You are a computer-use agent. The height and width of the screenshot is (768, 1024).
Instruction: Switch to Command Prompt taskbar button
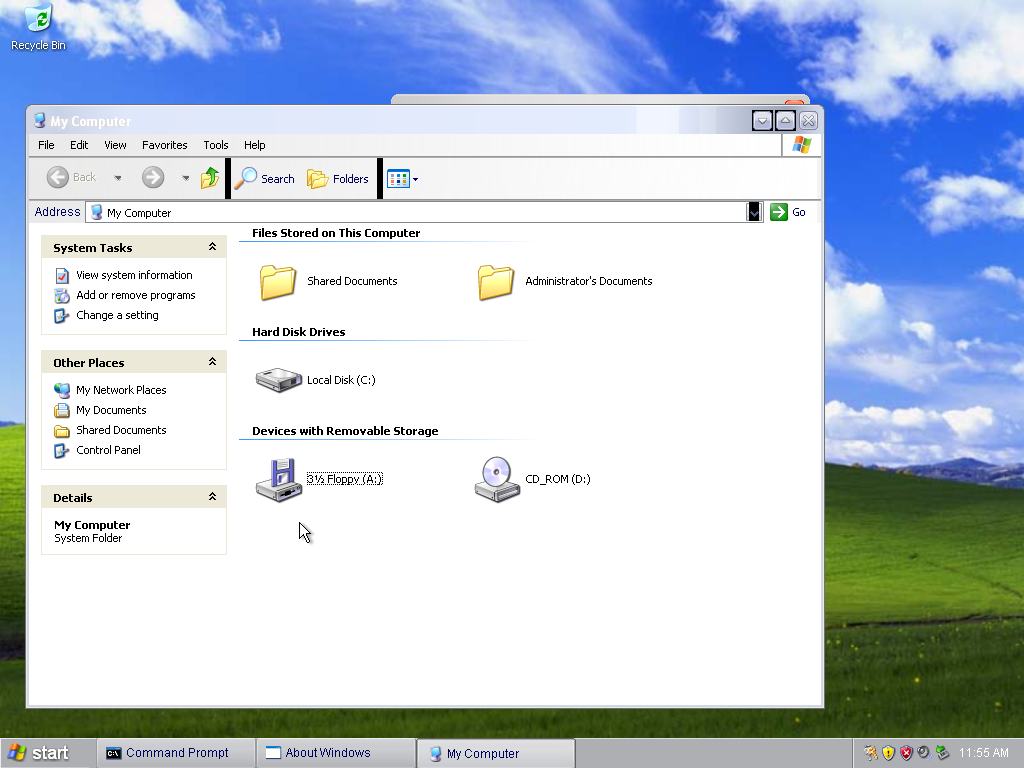176,753
